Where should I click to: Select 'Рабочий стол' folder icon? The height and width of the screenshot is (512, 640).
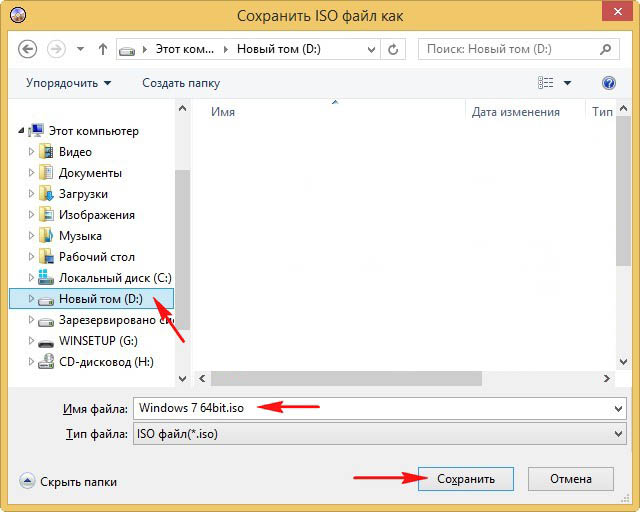pyautogui.click(x=46, y=256)
